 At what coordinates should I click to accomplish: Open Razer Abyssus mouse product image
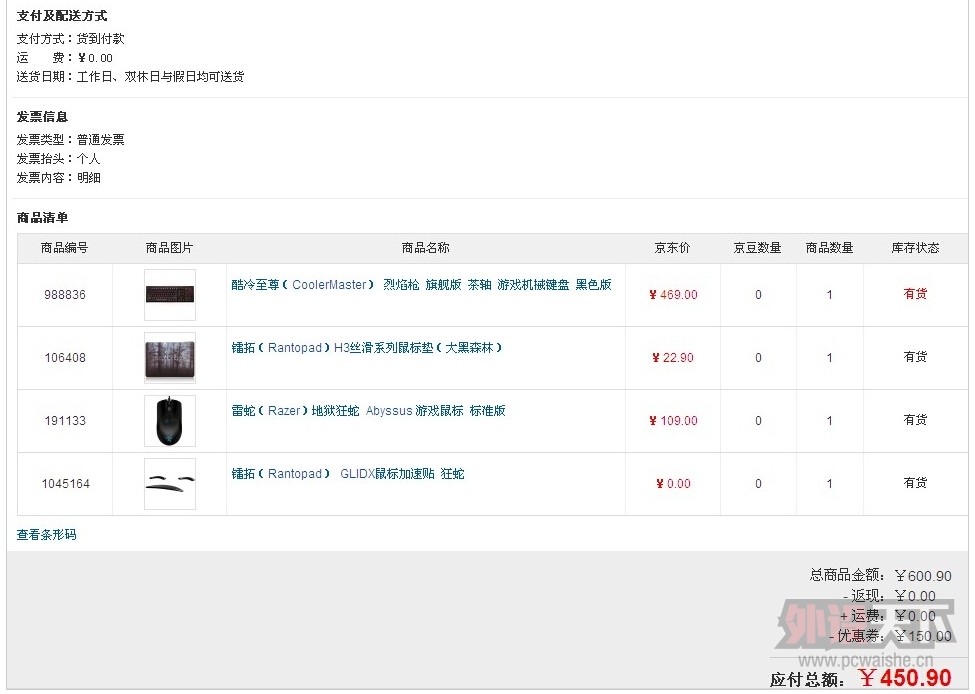point(170,421)
